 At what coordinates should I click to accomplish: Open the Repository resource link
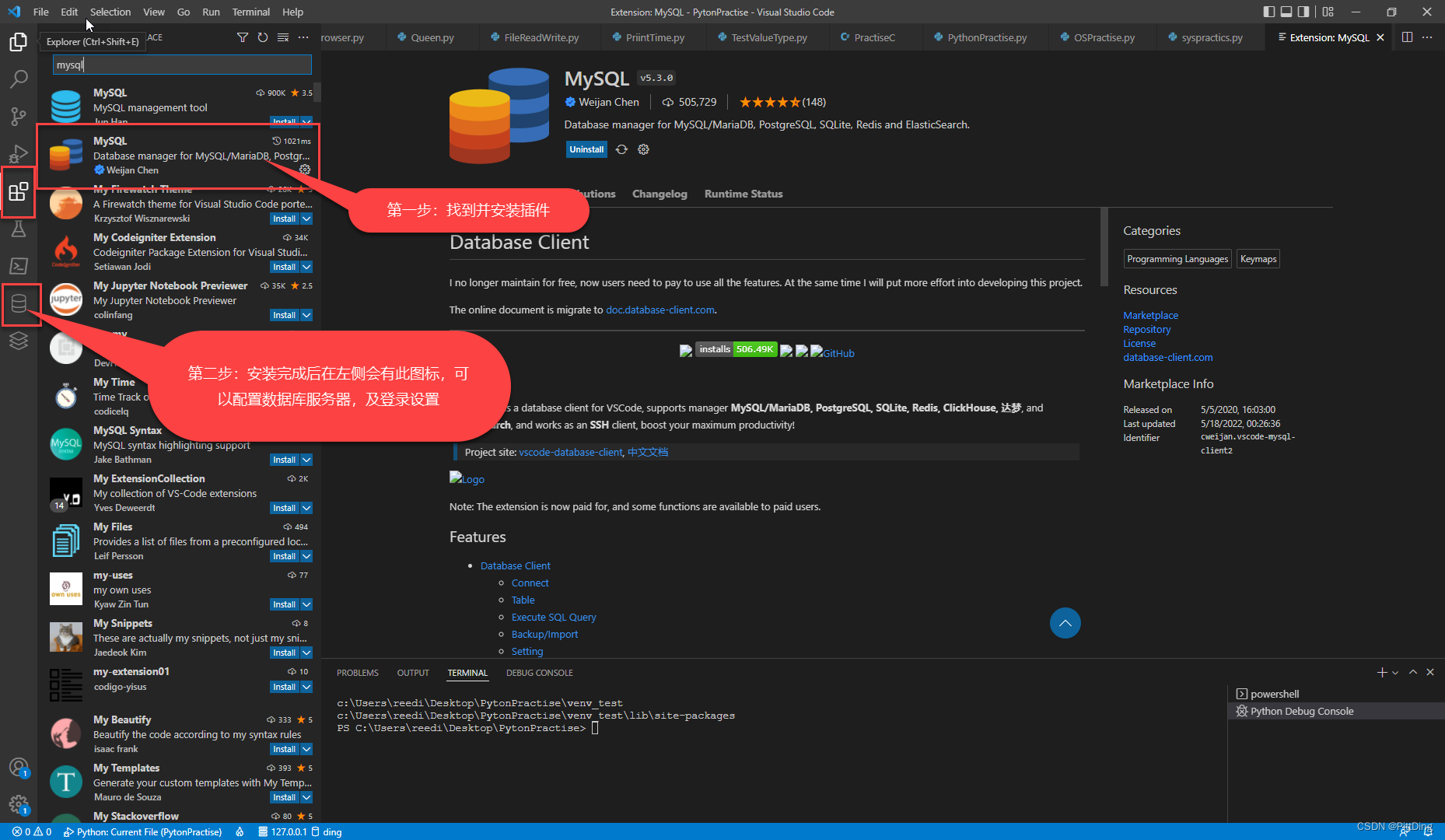(x=1146, y=329)
